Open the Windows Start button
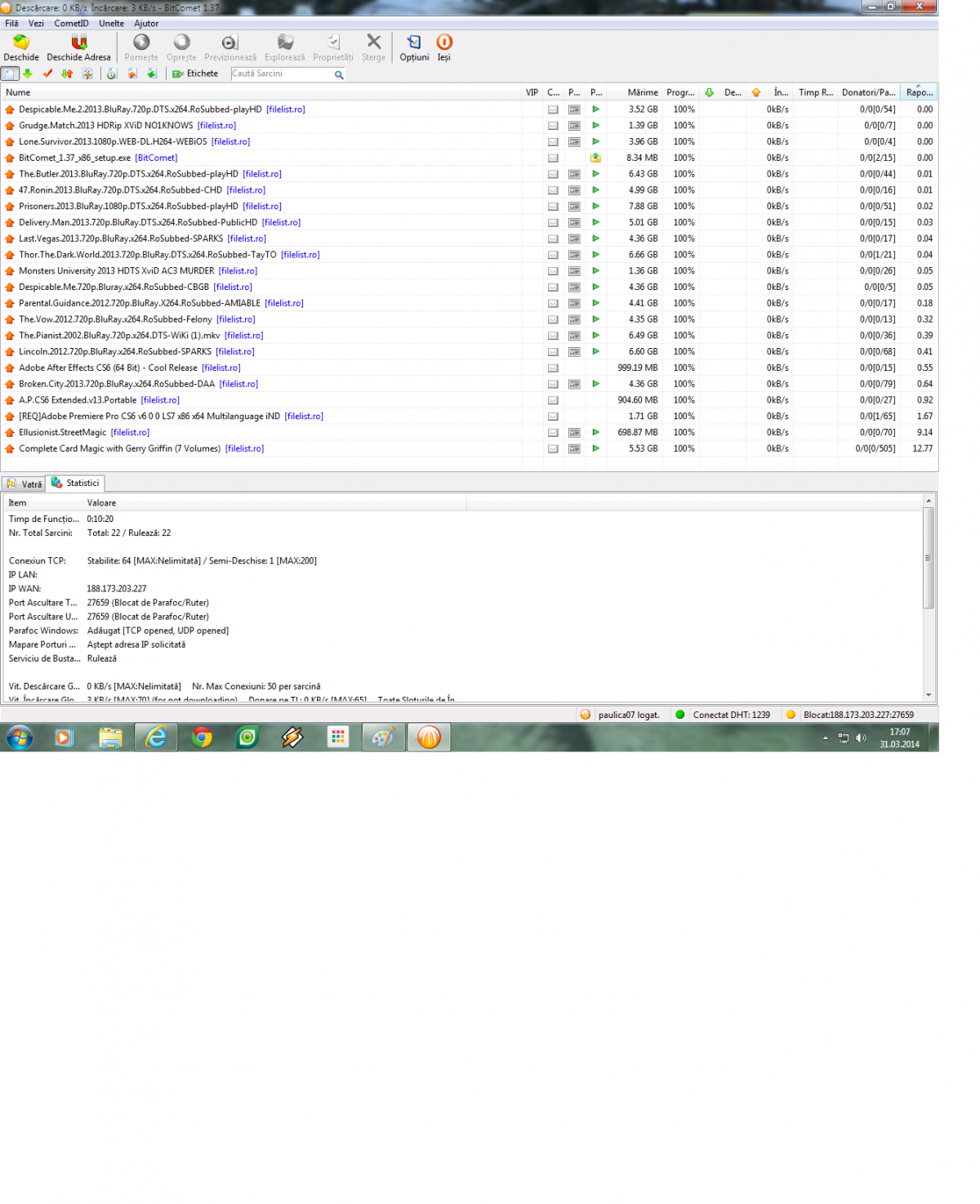 (20, 738)
